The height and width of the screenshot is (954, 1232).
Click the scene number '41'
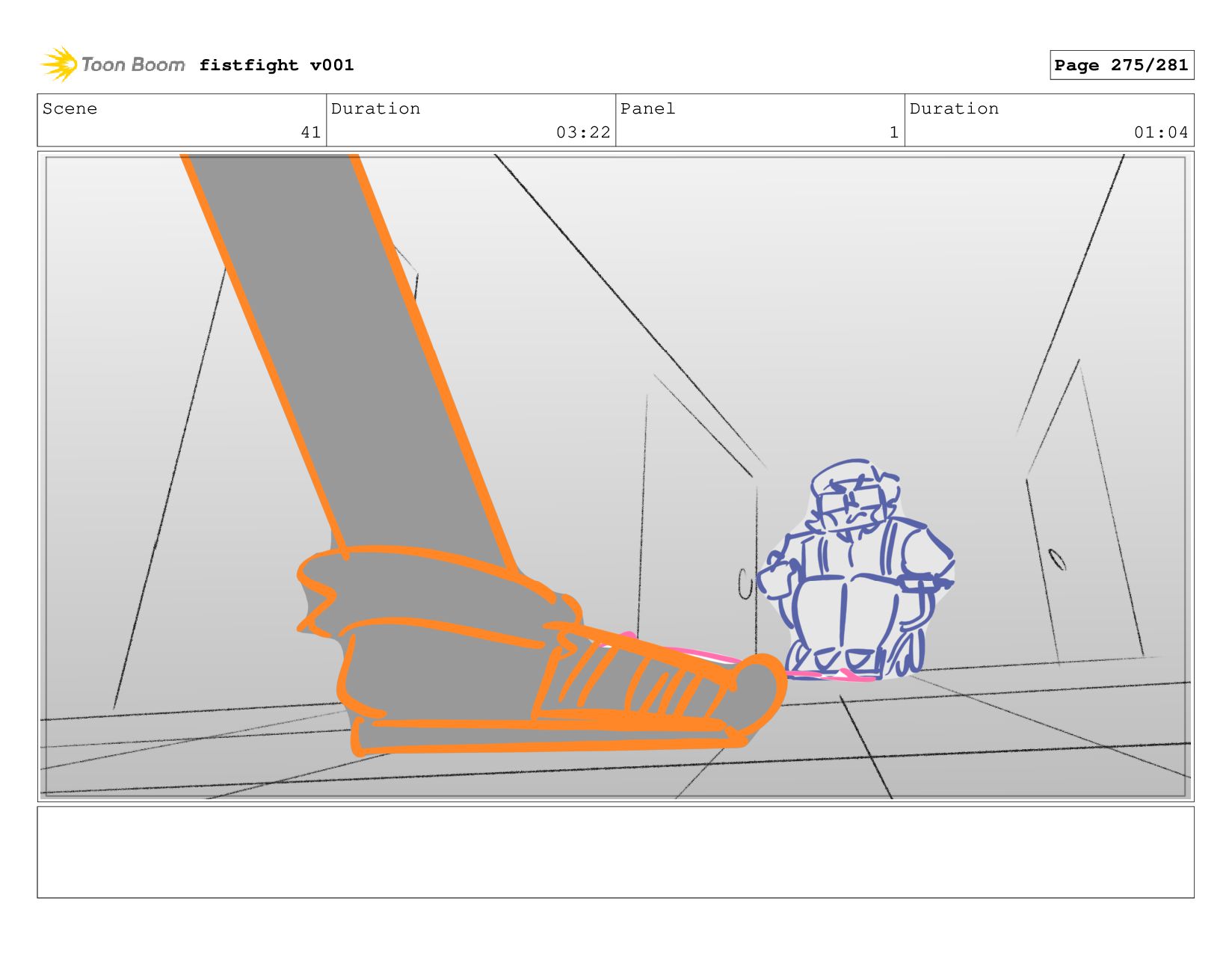[x=311, y=132]
